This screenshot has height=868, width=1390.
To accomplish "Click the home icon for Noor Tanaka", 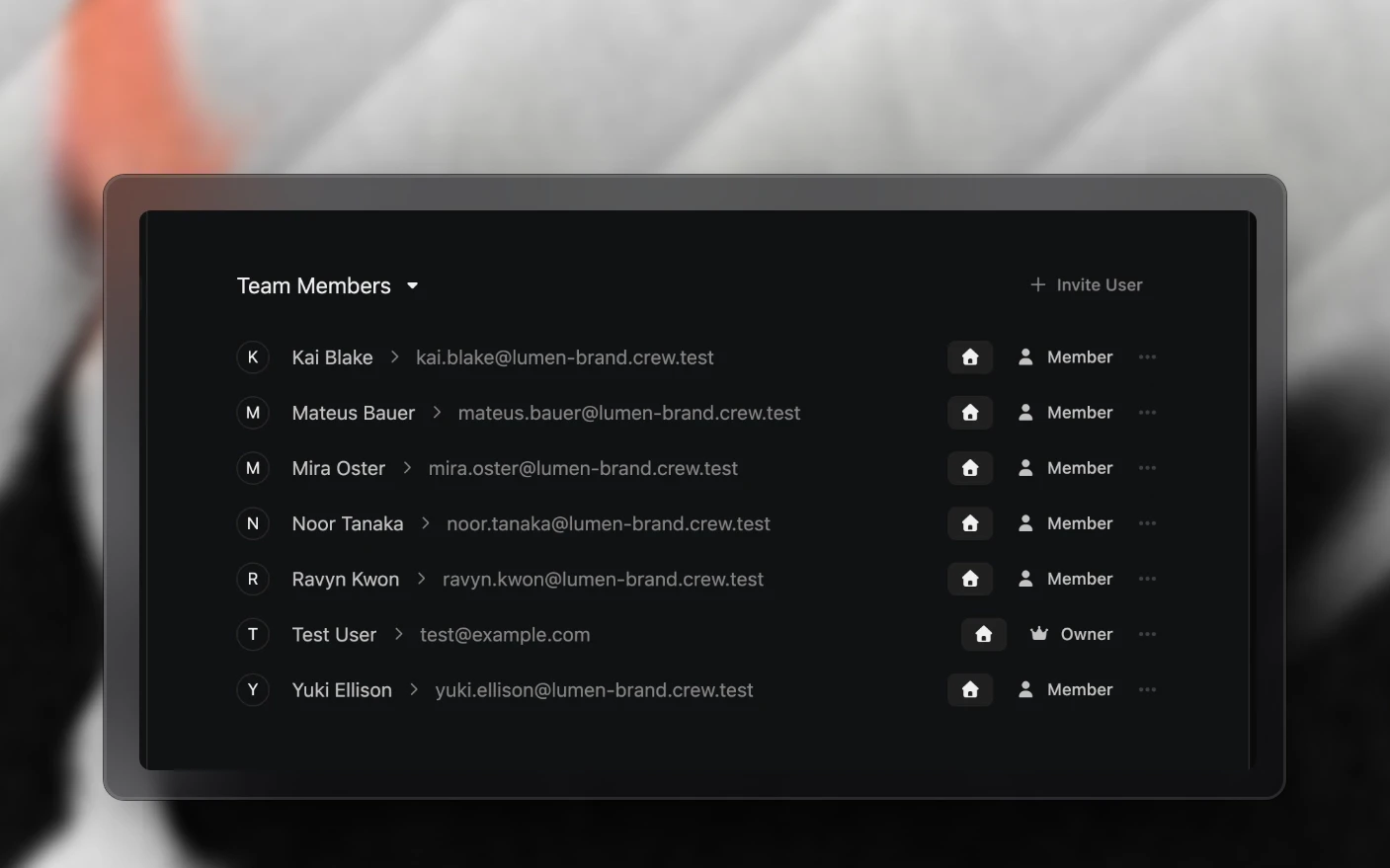I will point(970,523).
